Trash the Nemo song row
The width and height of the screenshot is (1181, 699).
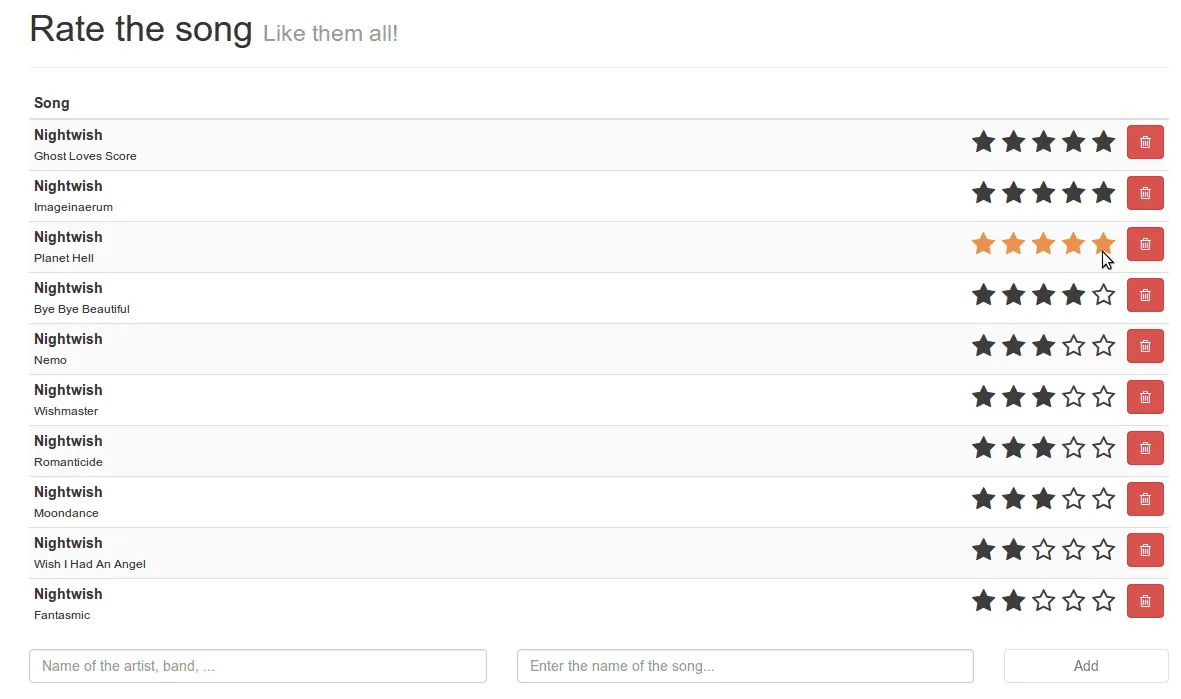1145,346
